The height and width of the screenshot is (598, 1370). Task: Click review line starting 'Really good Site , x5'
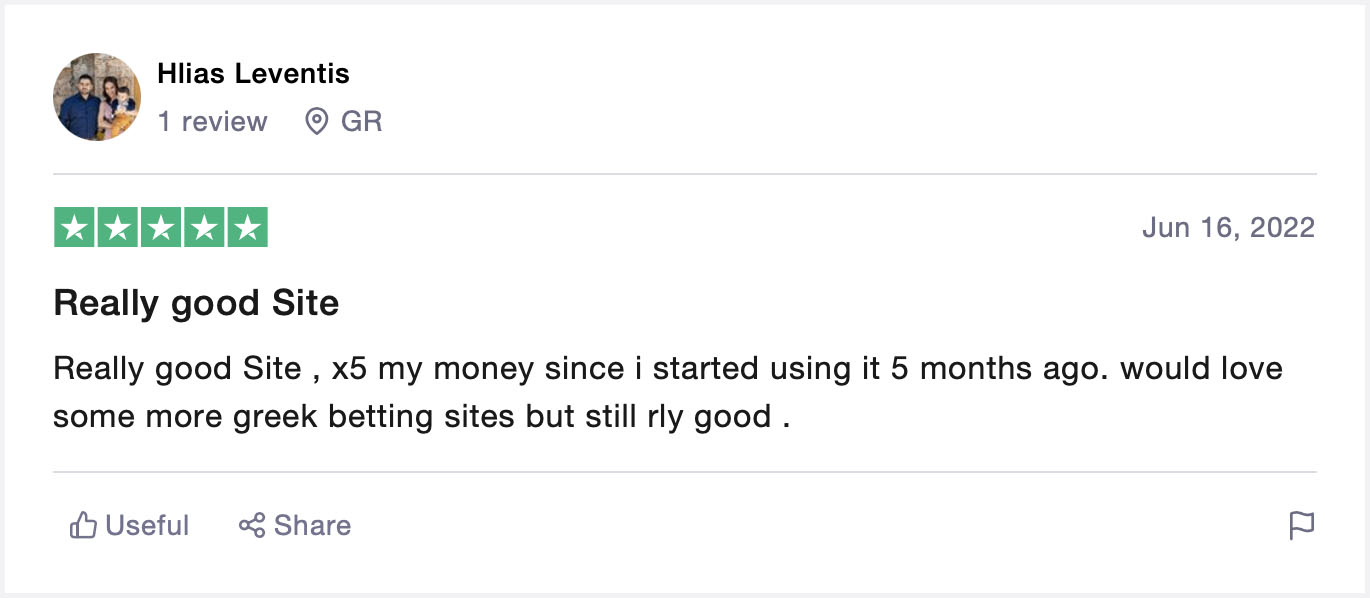click(x=668, y=369)
